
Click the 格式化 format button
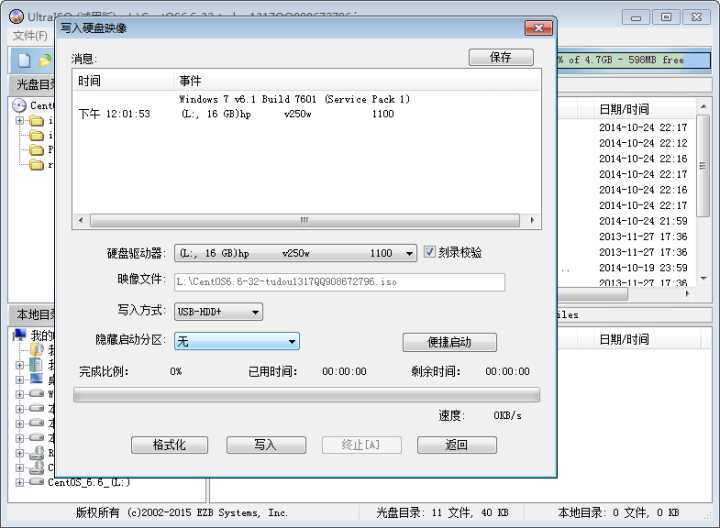tap(169, 445)
